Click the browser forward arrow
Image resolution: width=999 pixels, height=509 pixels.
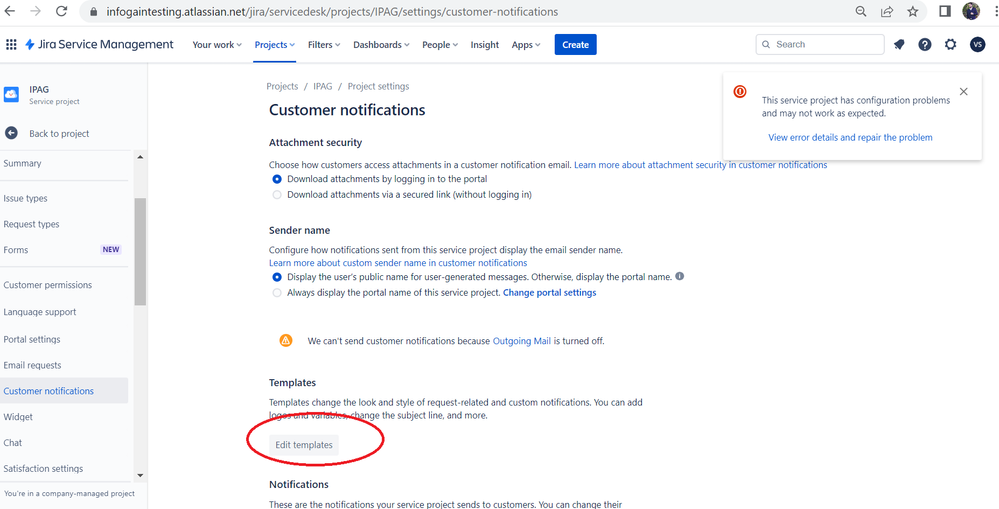coord(36,11)
